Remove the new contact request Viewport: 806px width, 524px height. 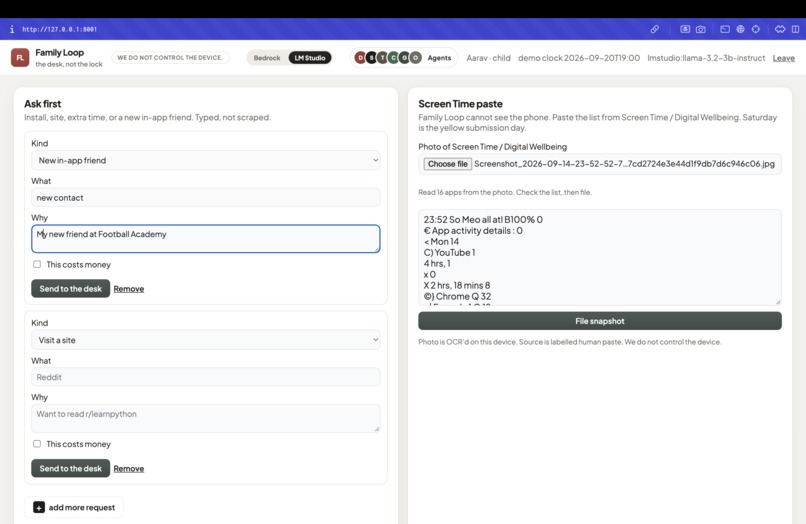coord(129,289)
